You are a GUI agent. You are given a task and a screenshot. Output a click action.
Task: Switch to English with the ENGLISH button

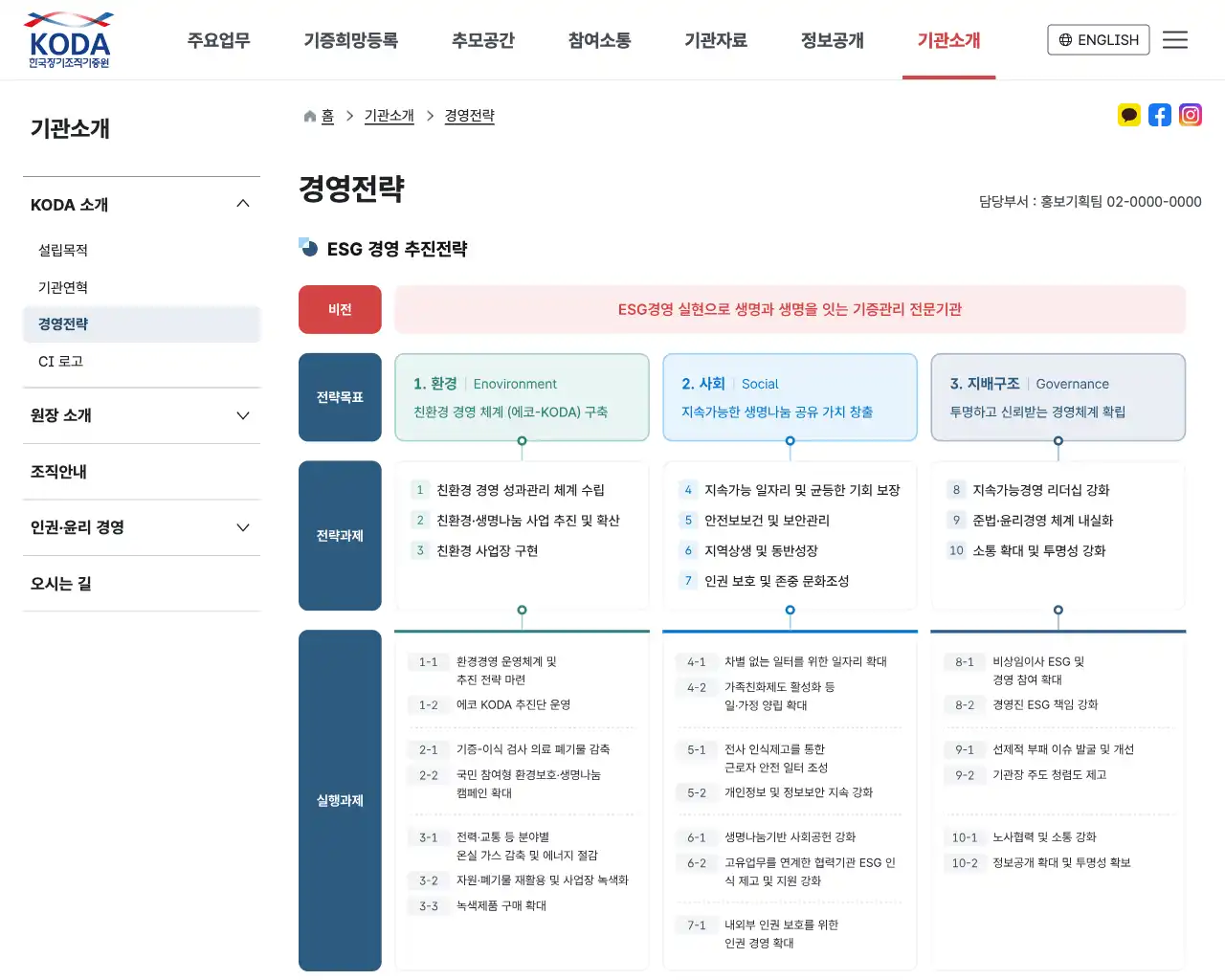[1099, 39]
